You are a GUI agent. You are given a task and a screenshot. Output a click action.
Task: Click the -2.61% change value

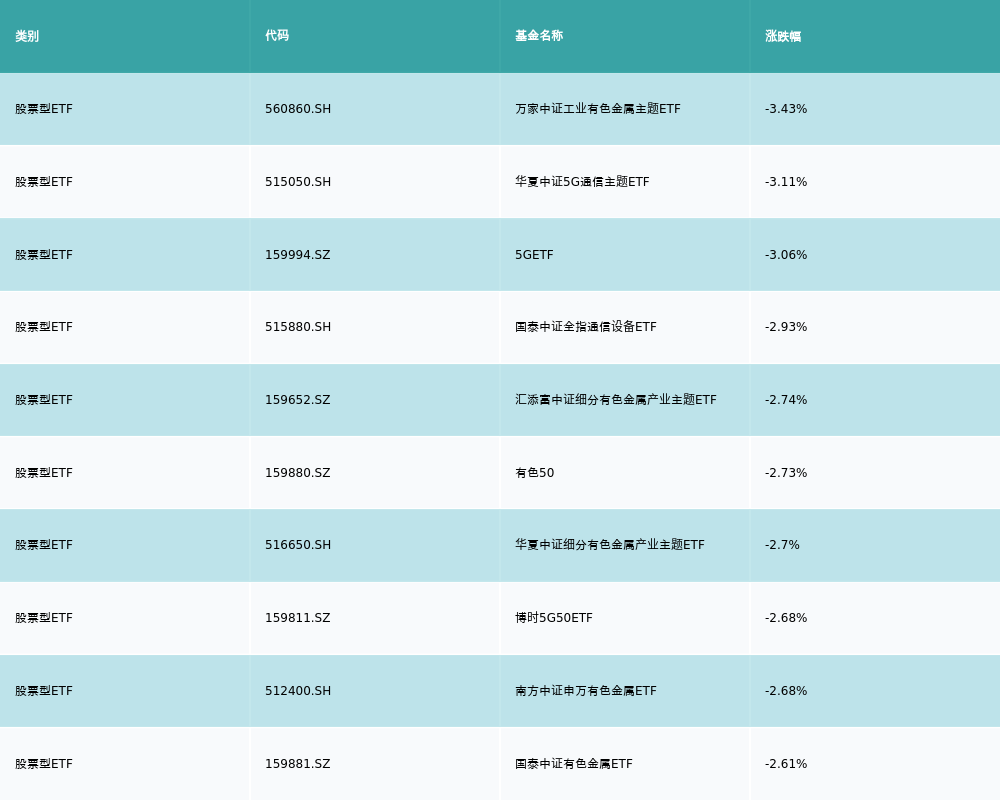pos(786,764)
